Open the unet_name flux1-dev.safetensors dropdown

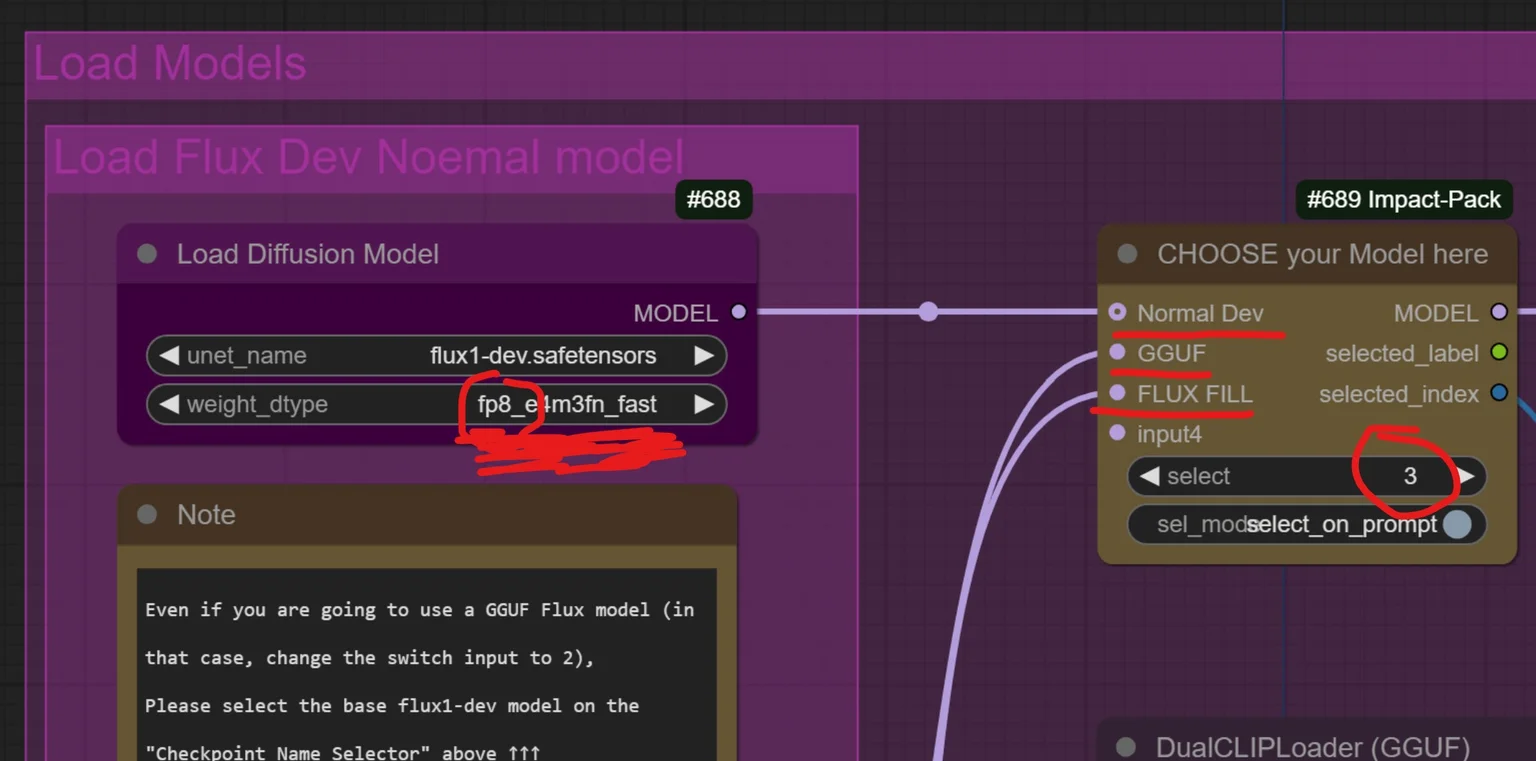tap(436, 355)
